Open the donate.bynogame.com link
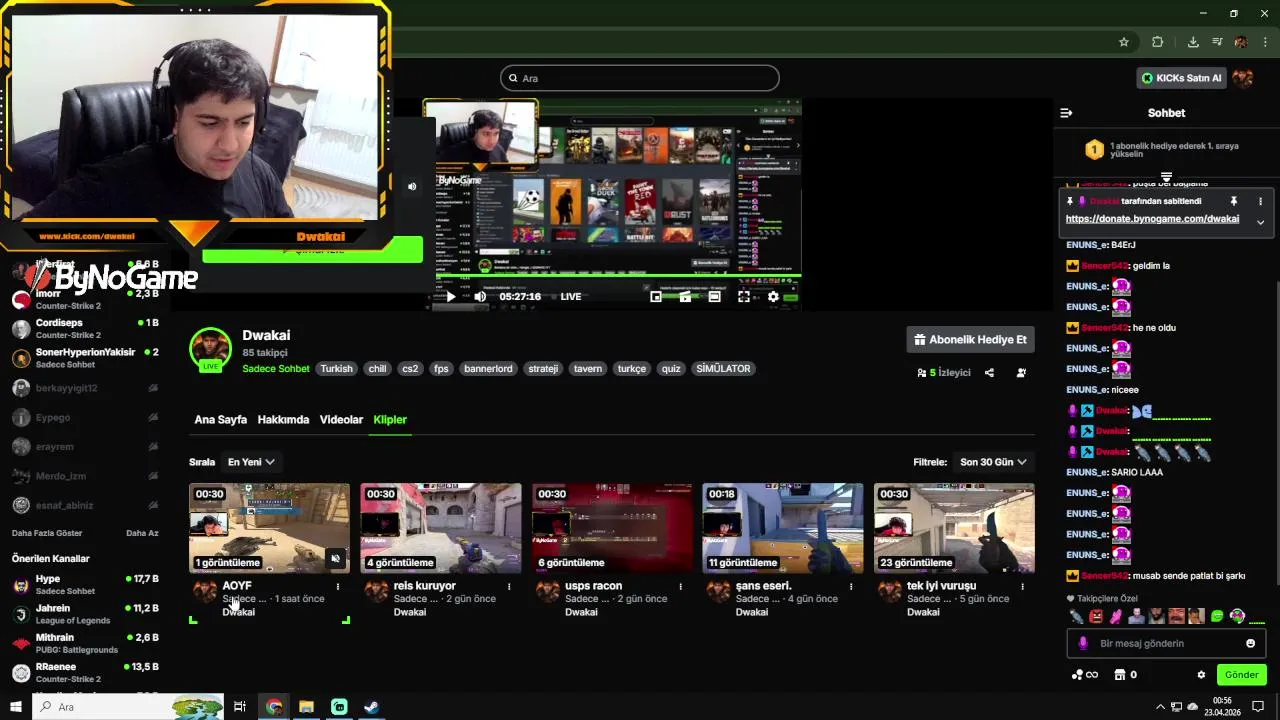This screenshot has width=1280, height=720. click(1152, 219)
